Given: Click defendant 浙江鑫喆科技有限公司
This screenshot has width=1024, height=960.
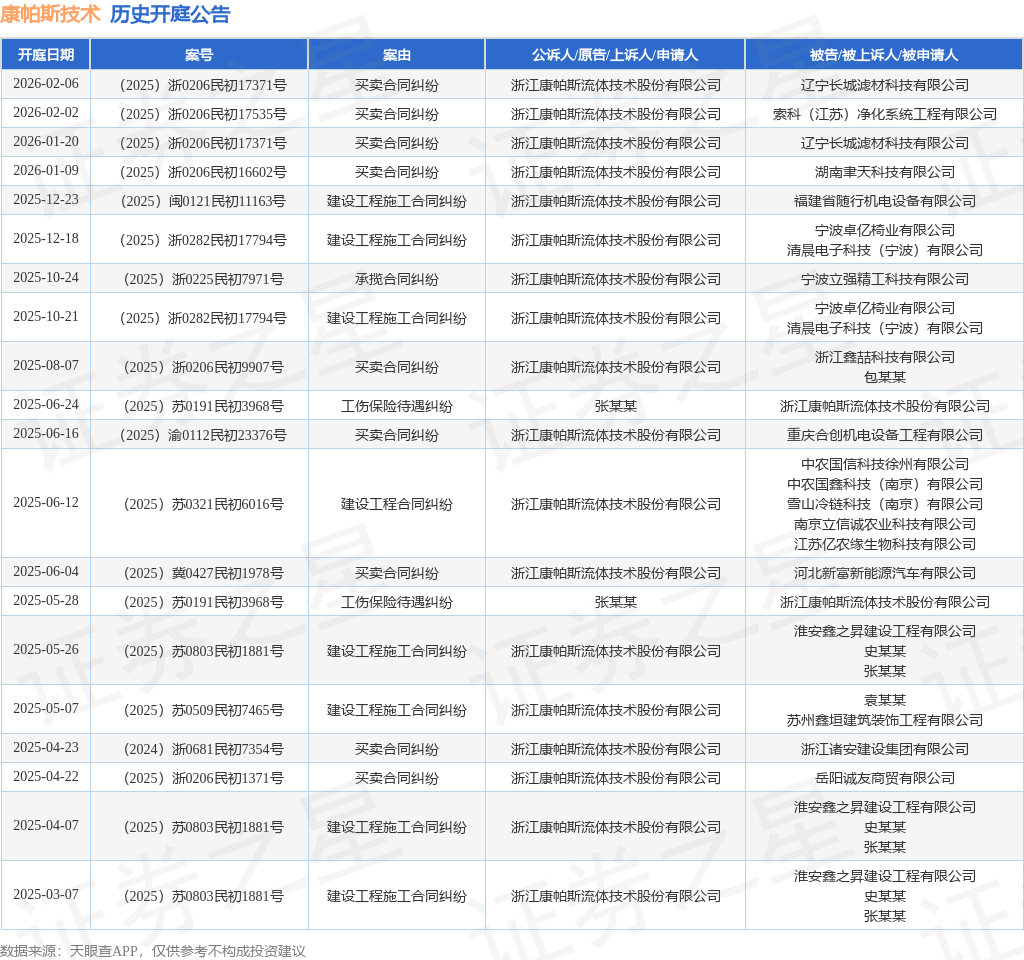Looking at the screenshot, I should point(884,358).
